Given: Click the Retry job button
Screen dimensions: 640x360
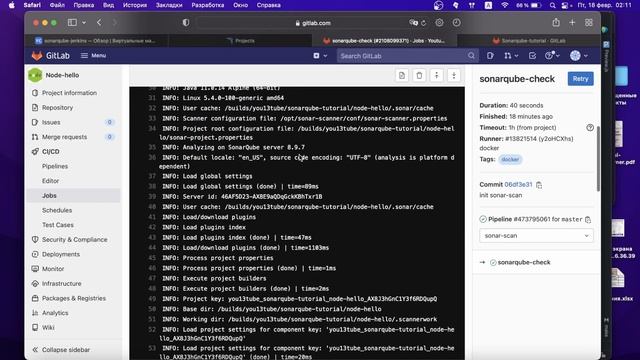Looking at the screenshot, I should [x=580, y=79].
